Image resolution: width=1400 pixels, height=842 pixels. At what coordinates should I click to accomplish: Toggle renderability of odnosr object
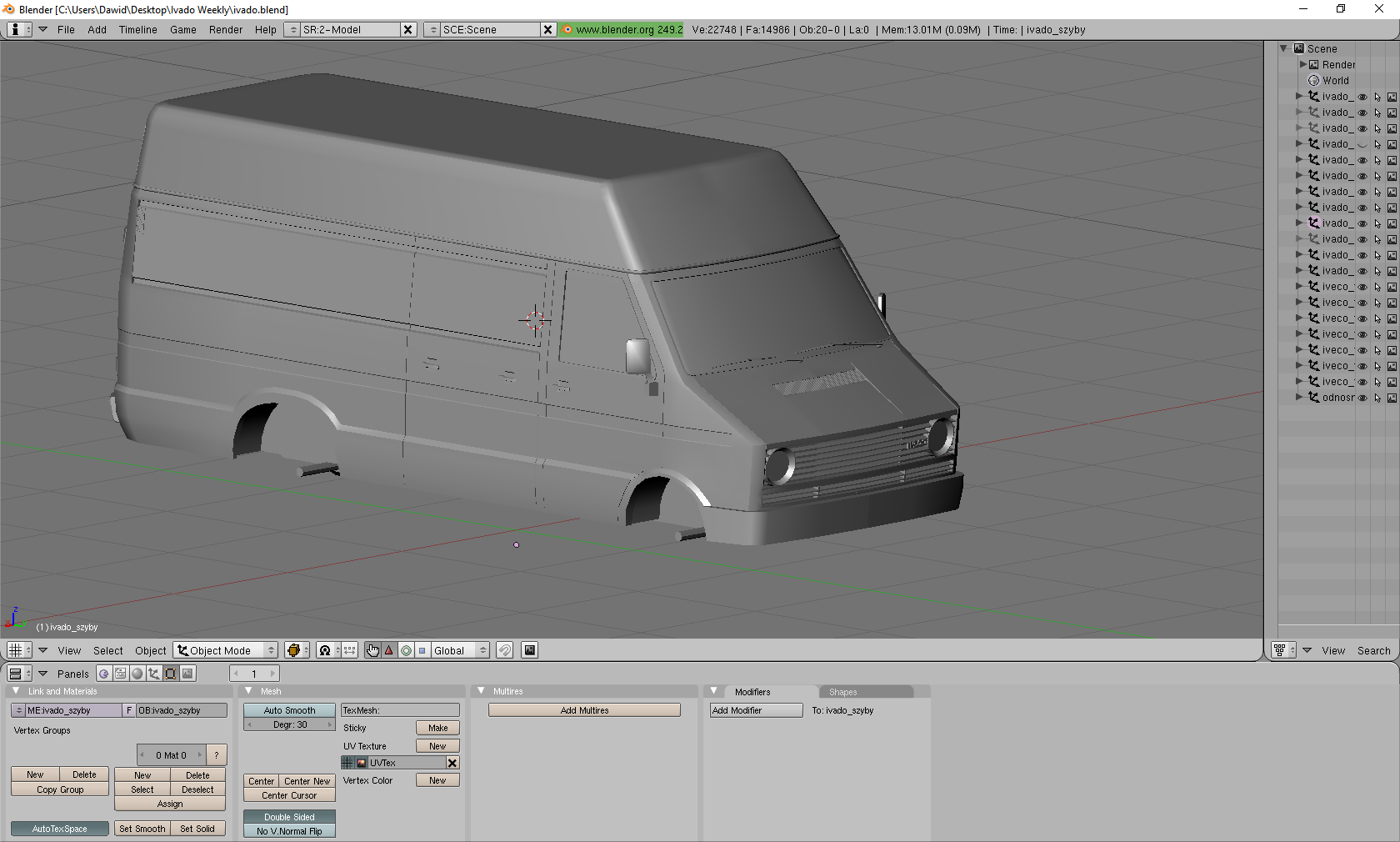point(1392,398)
